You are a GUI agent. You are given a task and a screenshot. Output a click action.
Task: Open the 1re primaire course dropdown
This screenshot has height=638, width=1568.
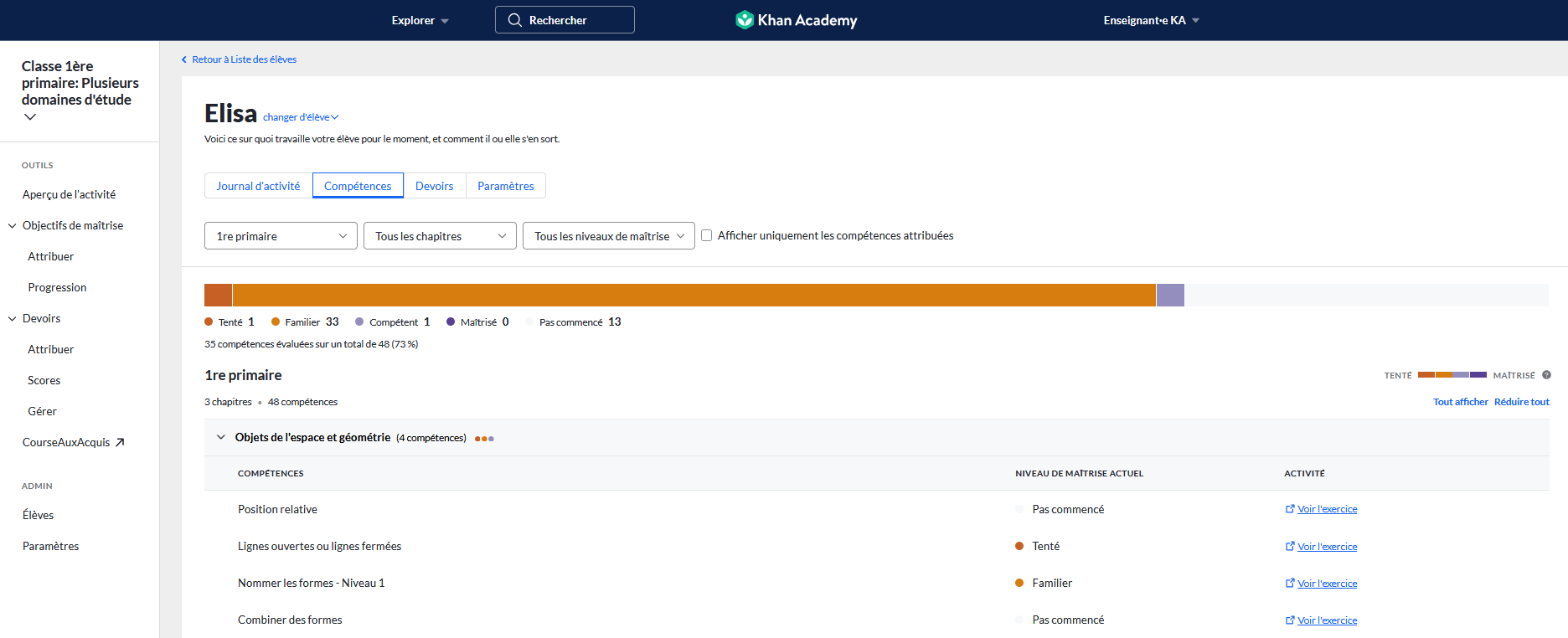[x=281, y=236]
